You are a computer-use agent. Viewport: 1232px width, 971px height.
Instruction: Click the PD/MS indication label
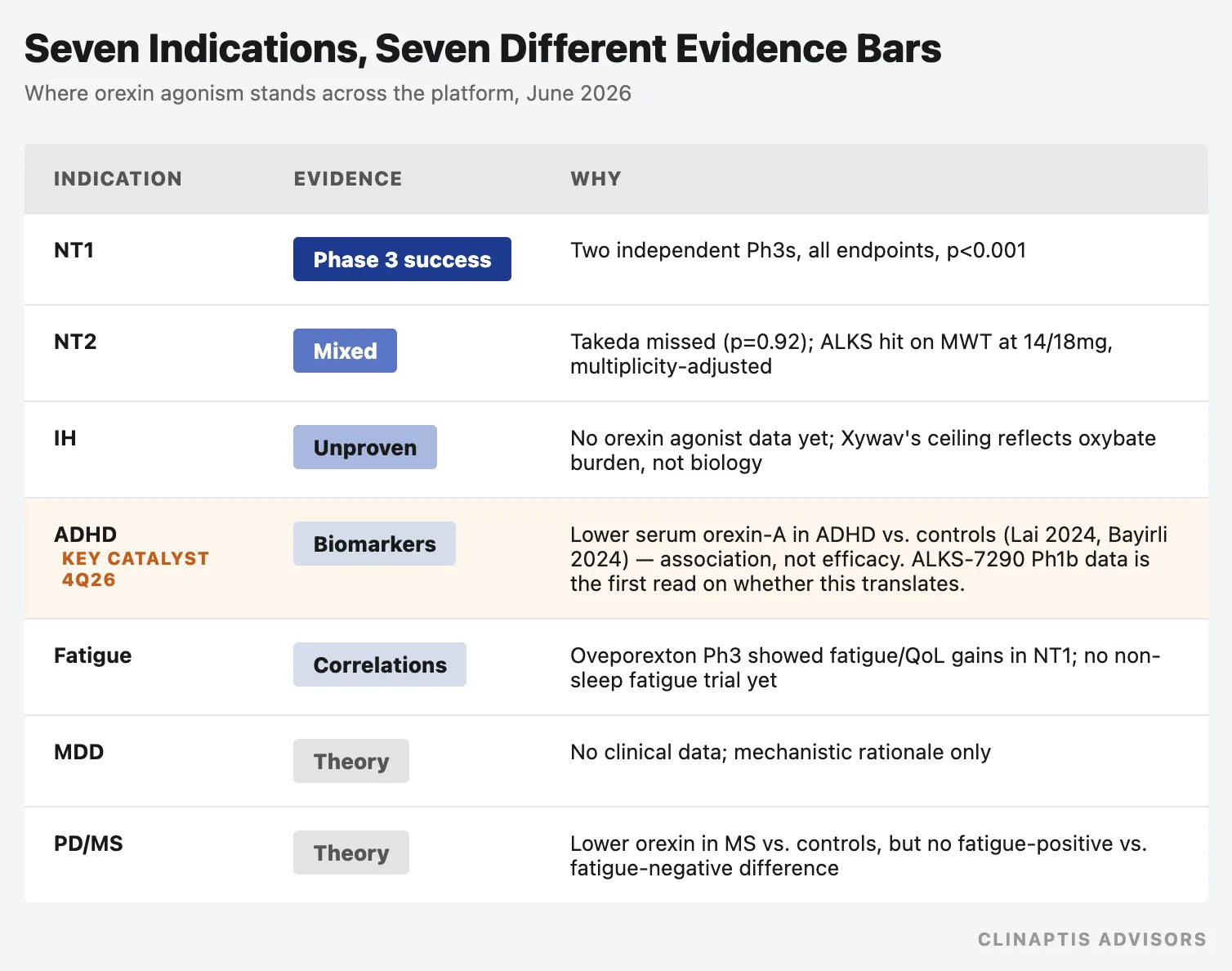(x=88, y=843)
